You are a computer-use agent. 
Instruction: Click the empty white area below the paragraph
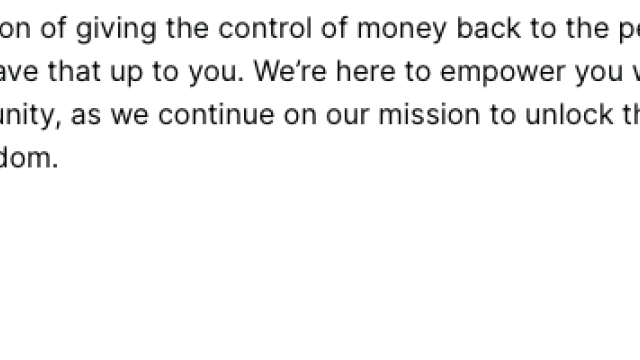[320, 265]
